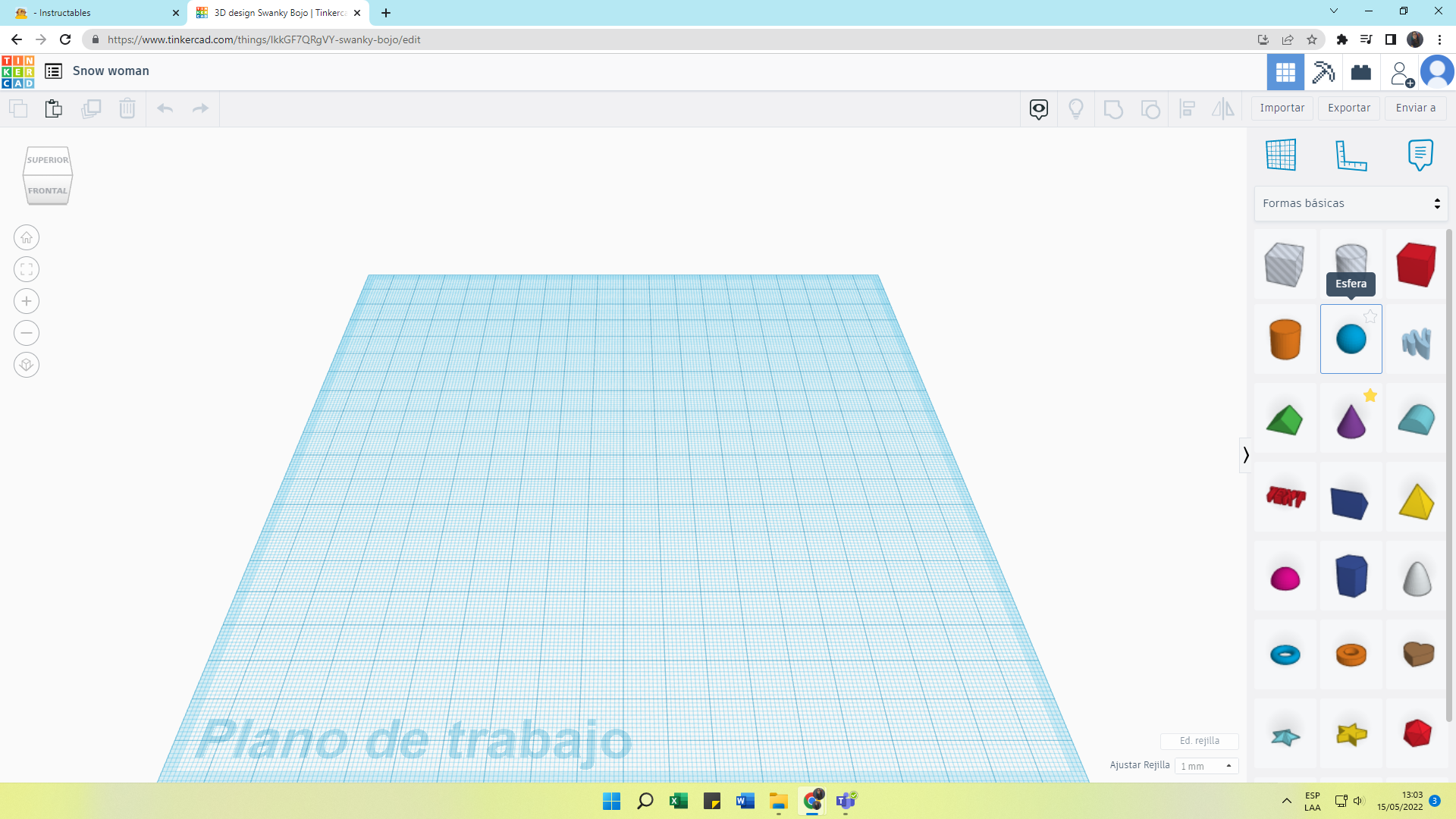The image size is (1456, 819).
Task: Click the Group shapes icon
Action: click(1112, 108)
